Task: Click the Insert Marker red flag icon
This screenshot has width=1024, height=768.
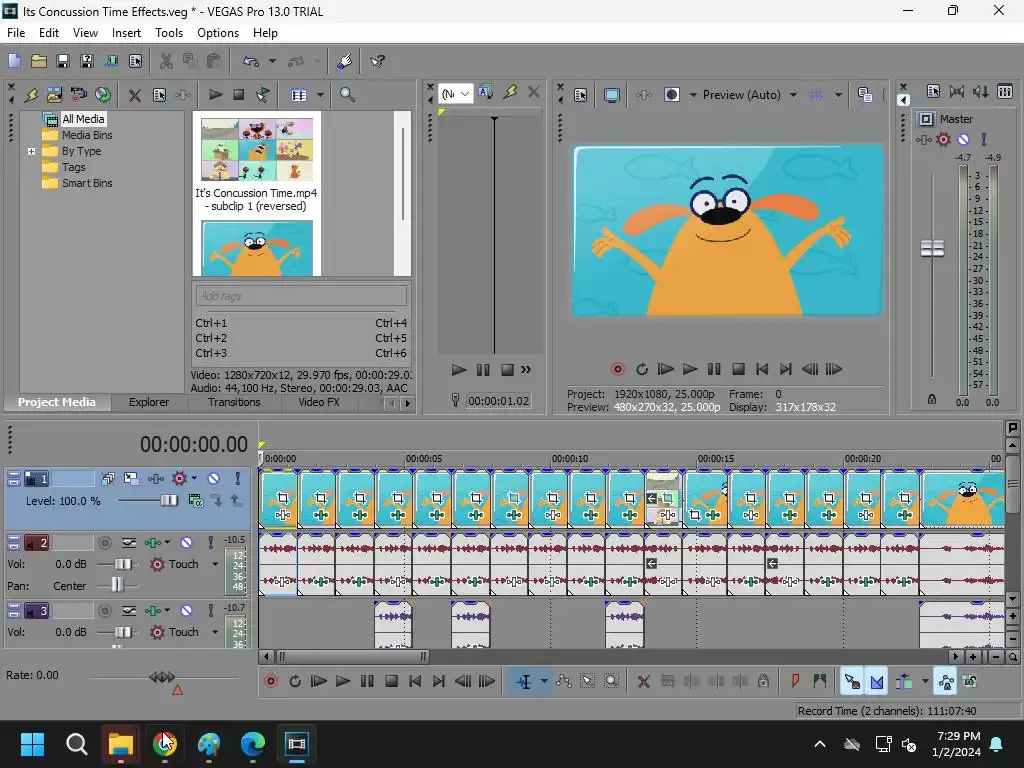Action: click(x=795, y=681)
